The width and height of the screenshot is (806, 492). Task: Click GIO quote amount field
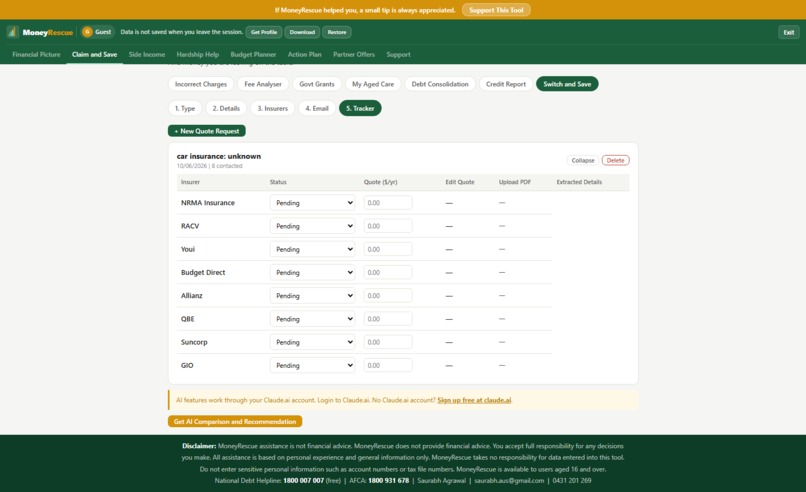(x=388, y=365)
